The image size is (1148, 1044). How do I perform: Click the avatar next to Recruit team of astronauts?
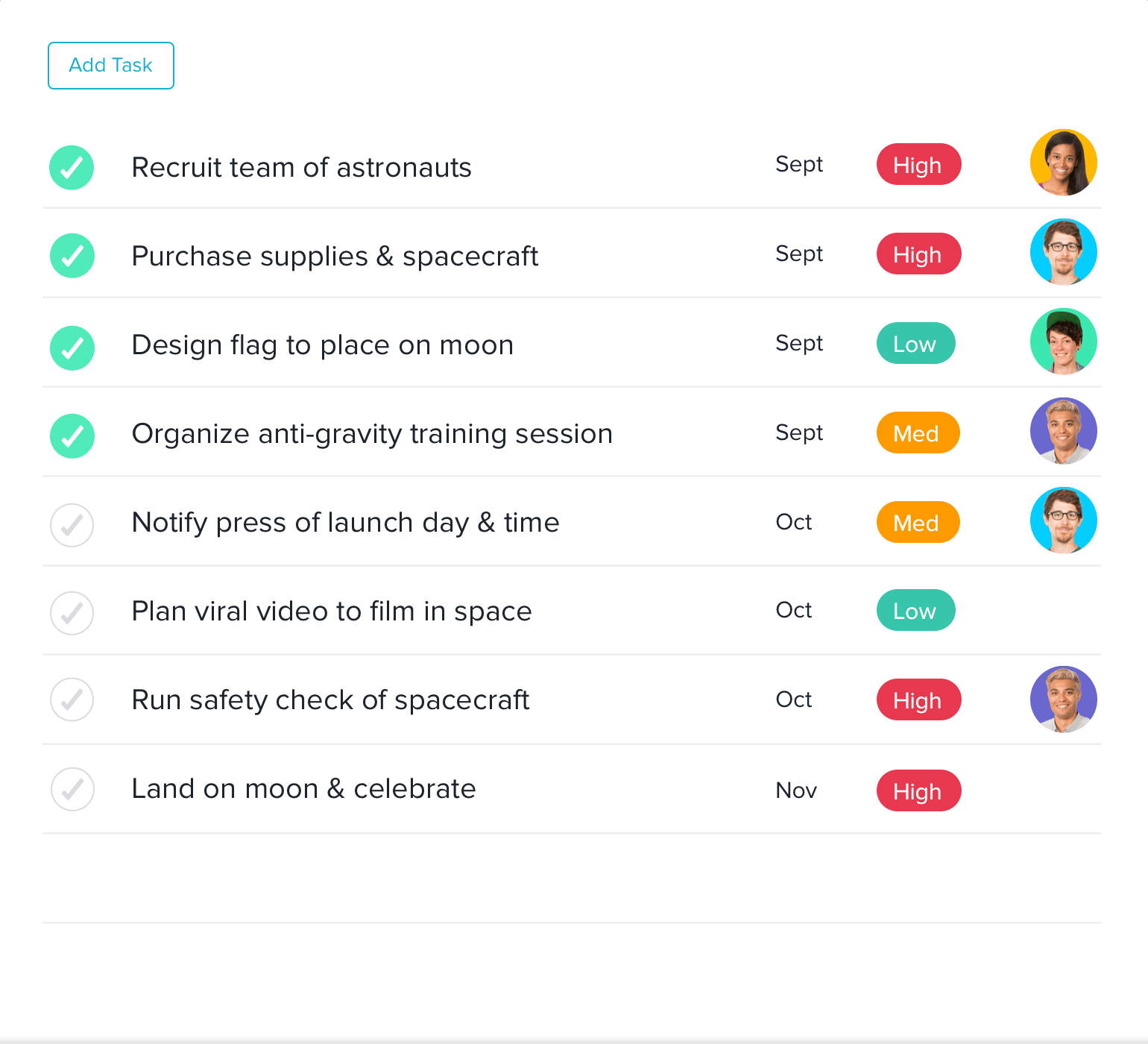1064,163
